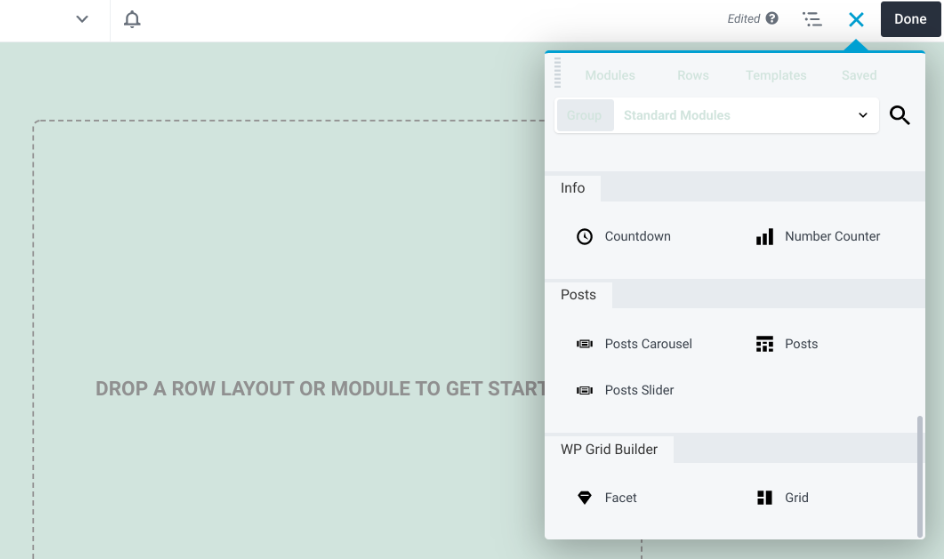The height and width of the screenshot is (559, 944).
Task: Switch to the Rows tab
Action: click(x=693, y=75)
